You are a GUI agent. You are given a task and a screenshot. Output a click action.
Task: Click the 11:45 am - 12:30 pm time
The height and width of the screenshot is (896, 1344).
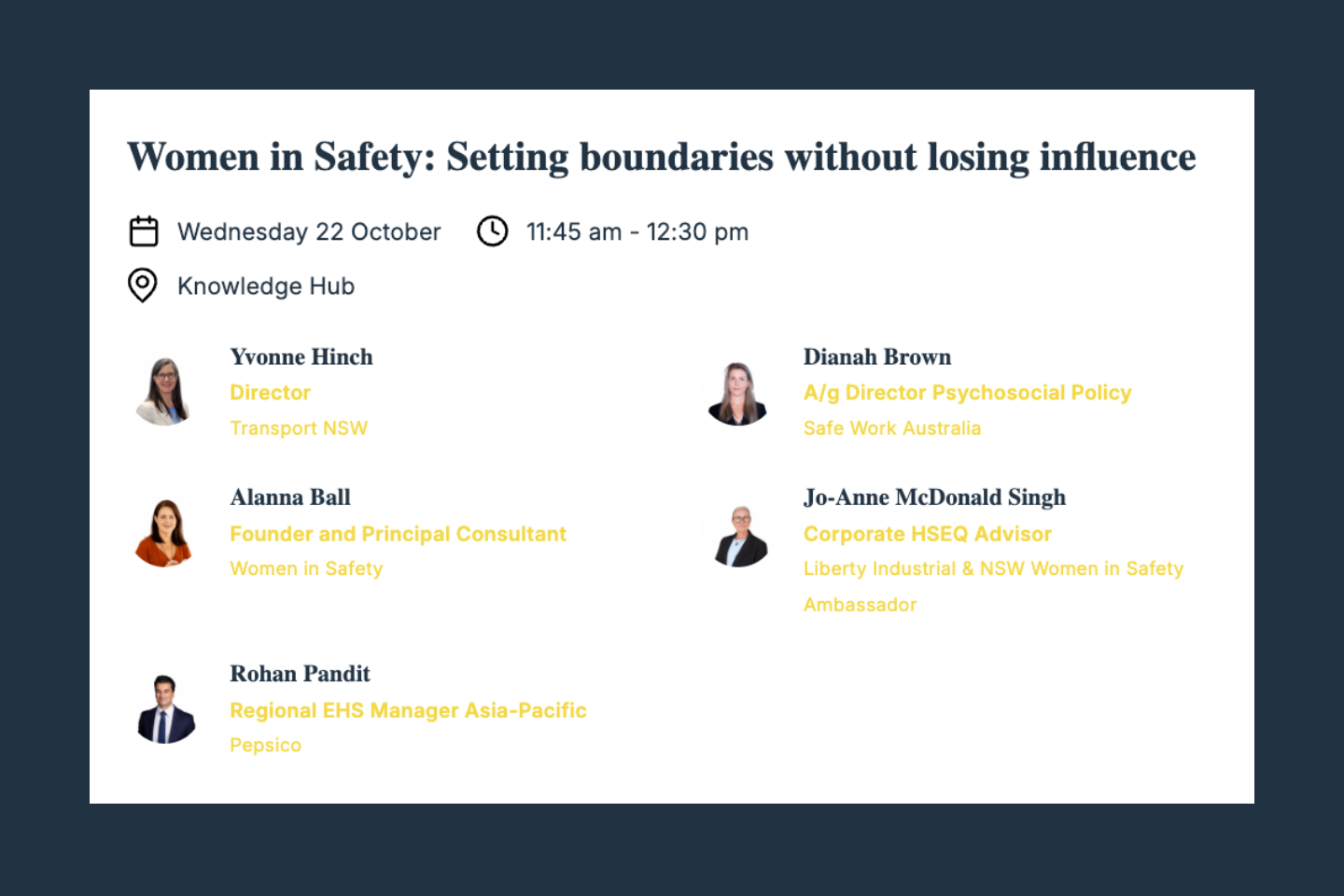pyautogui.click(x=637, y=232)
